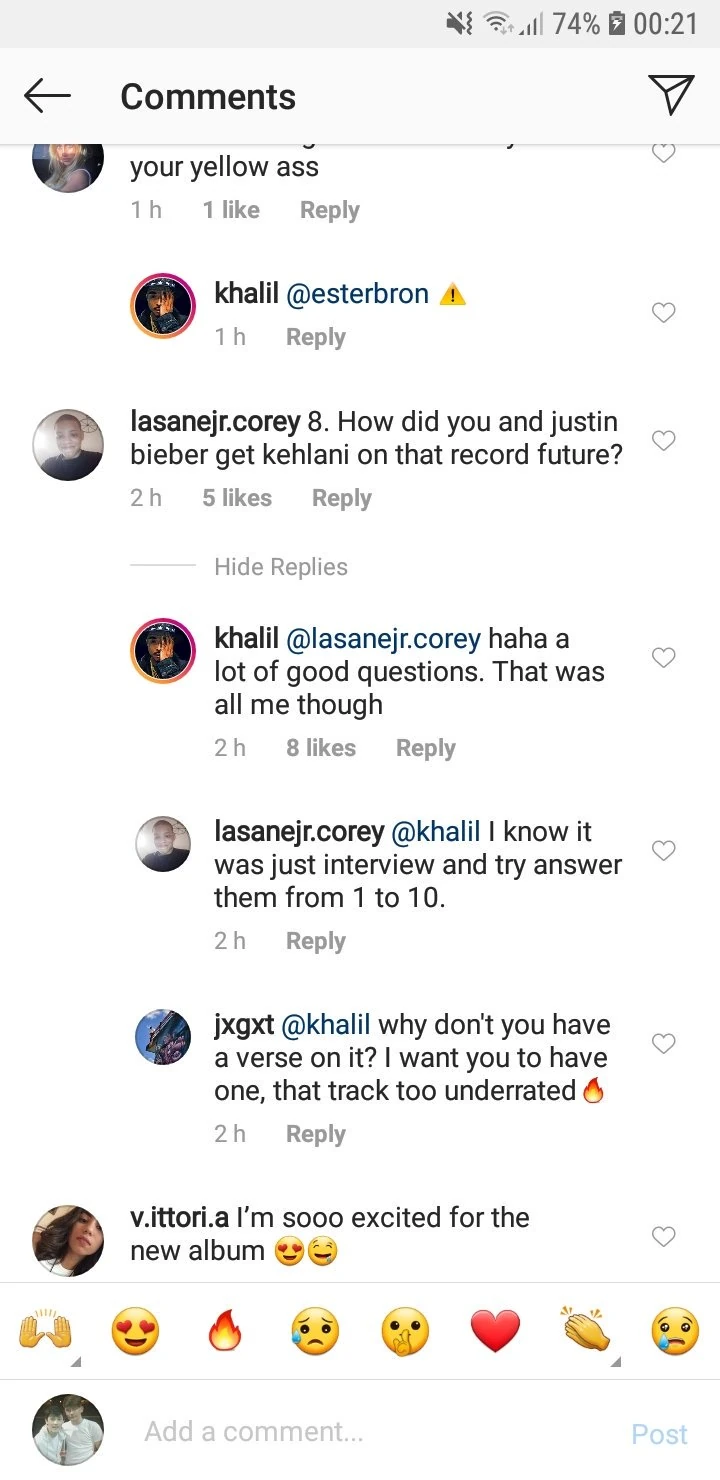Open v.ittori.a's profile picture
Screen dimensions: 720x1480
(x=69, y=1241)
